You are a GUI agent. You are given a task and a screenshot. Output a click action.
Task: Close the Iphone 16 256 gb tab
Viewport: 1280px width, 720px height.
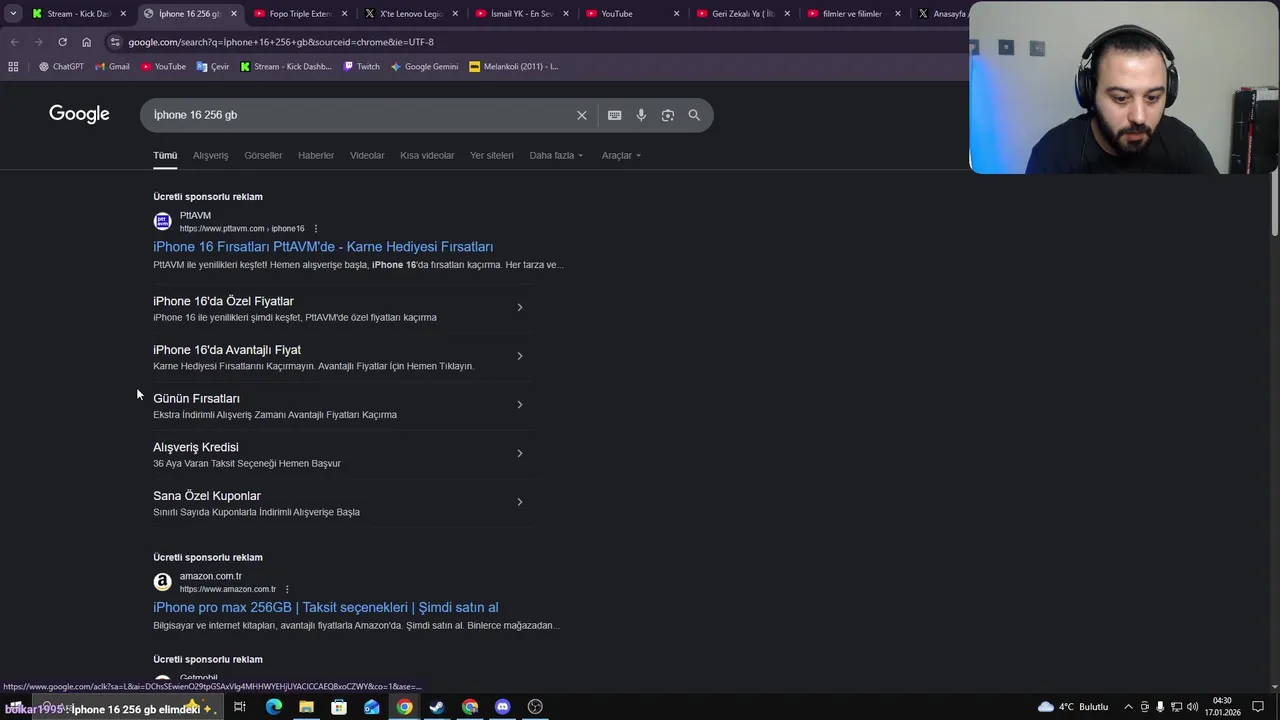point(234,14)
